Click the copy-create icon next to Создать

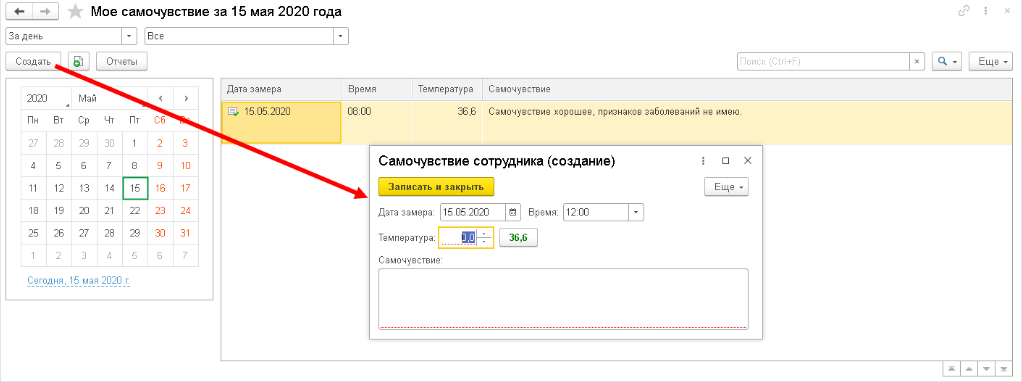(x=78, y=62)
